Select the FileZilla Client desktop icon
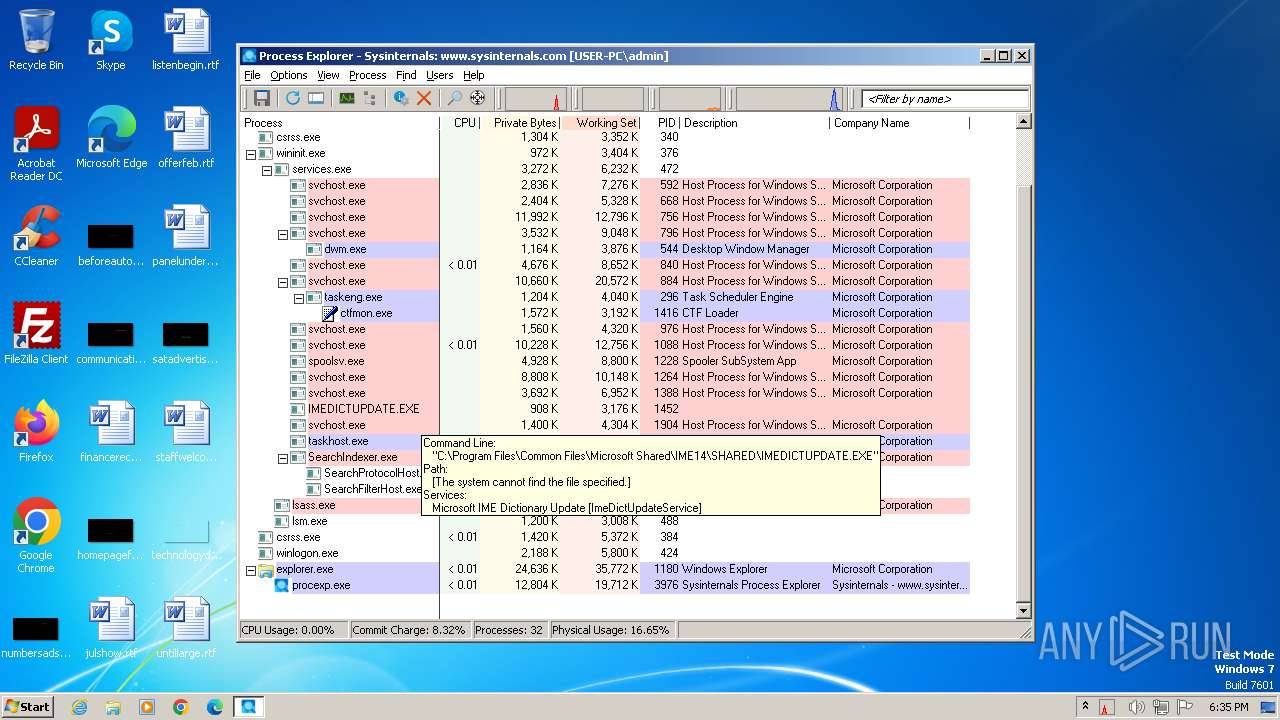 pyautogui.click(x=36, y=333)
